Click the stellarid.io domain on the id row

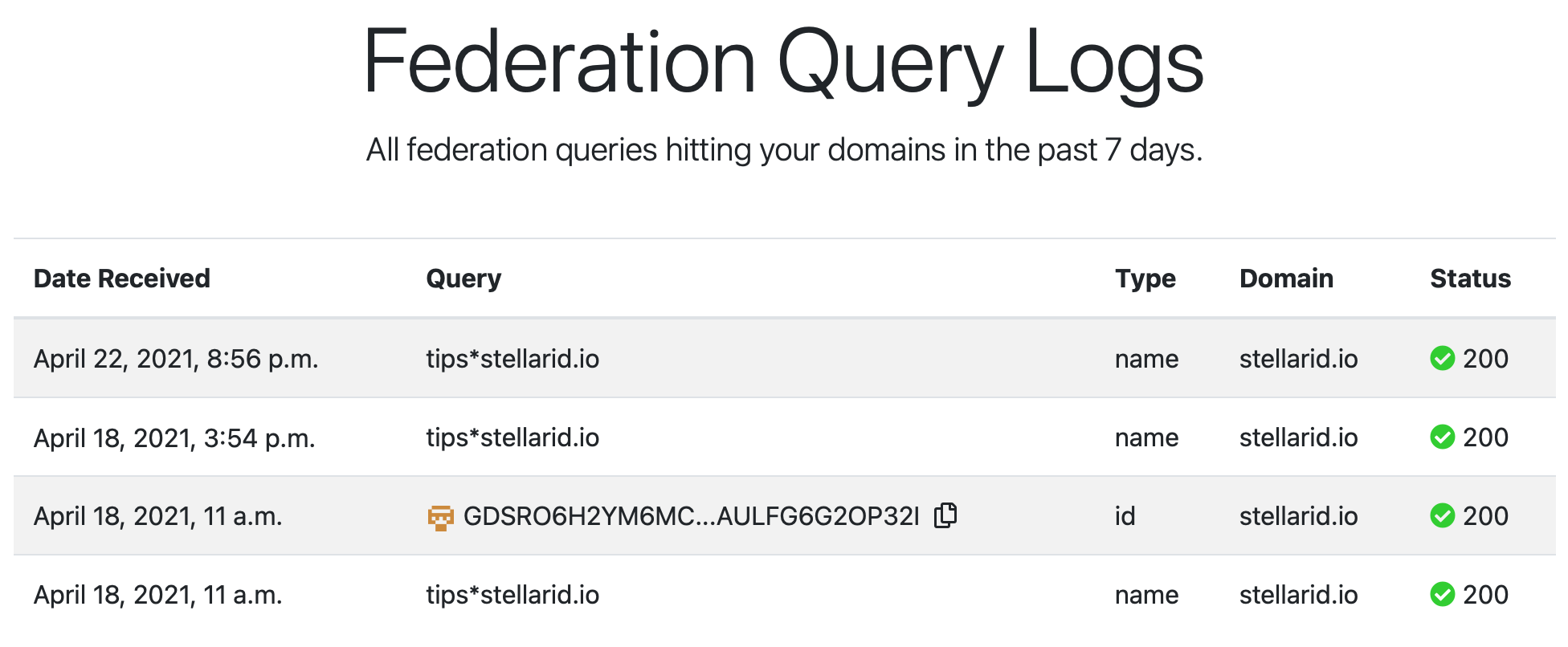(x=1299, y=516)
